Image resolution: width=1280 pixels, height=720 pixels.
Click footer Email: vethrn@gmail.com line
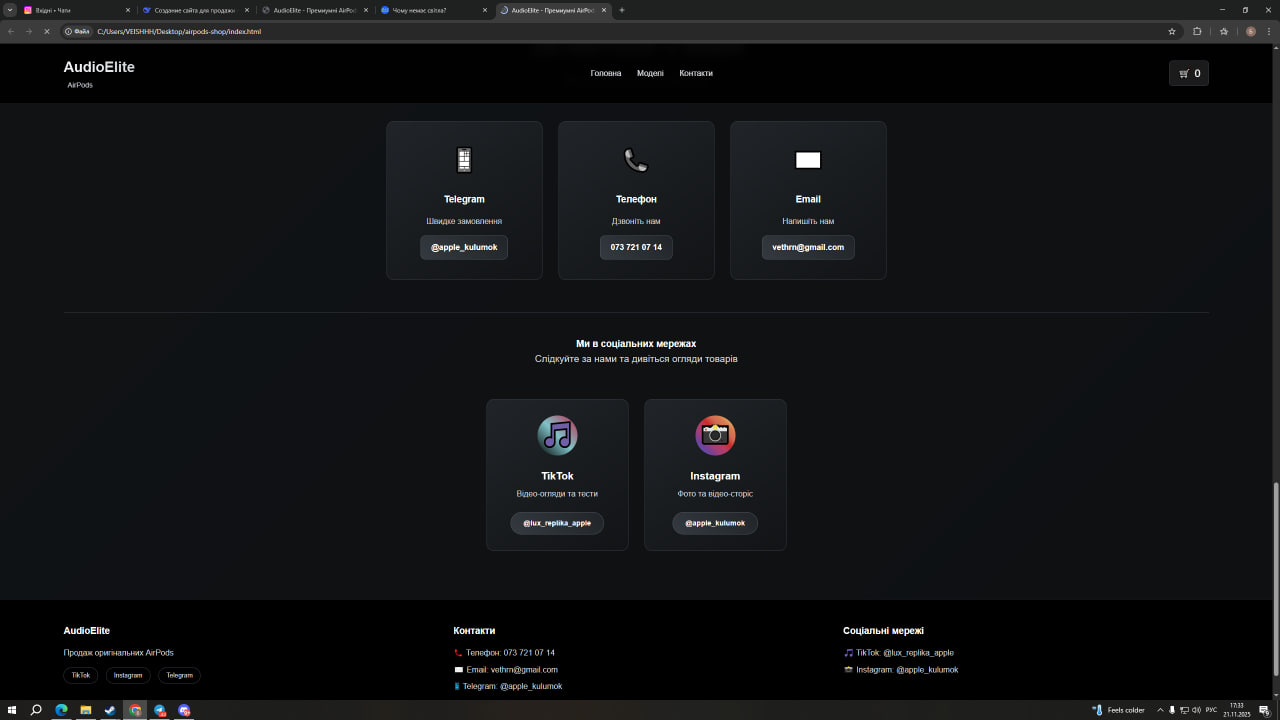506,670
